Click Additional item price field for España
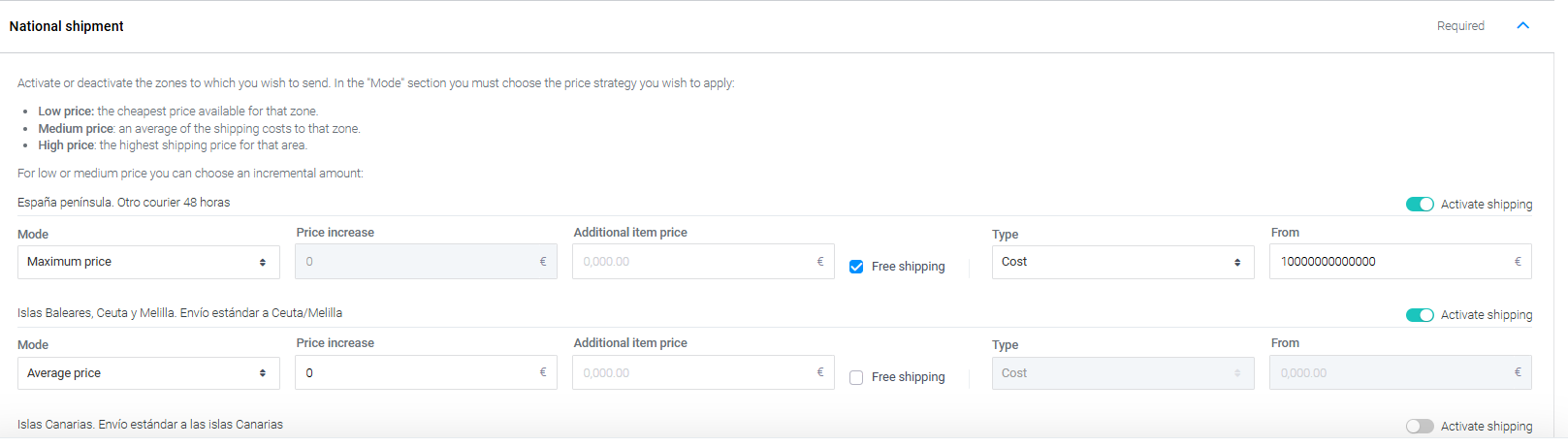 tap(693, 262)
